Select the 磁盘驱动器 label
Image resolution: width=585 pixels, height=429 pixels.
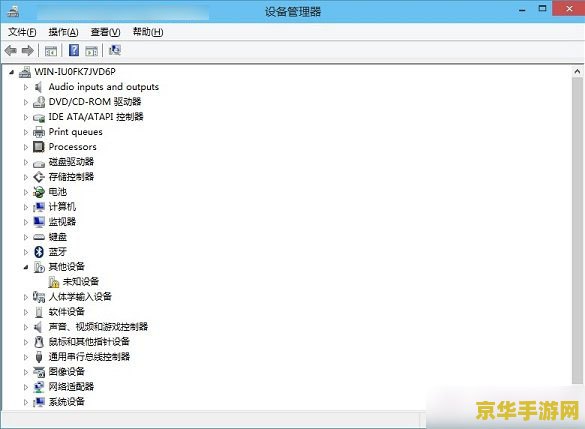(x=71, y=162)
